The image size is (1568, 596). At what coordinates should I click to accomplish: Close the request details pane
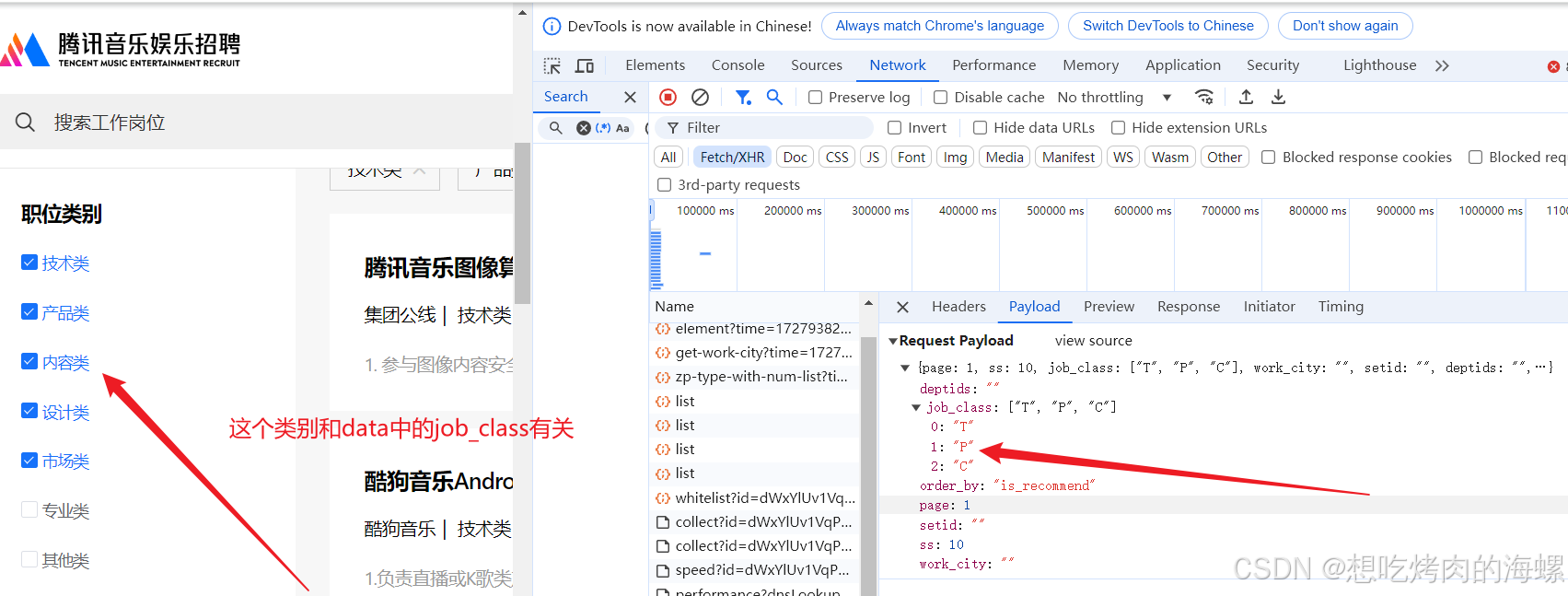(x=902, y=307)
